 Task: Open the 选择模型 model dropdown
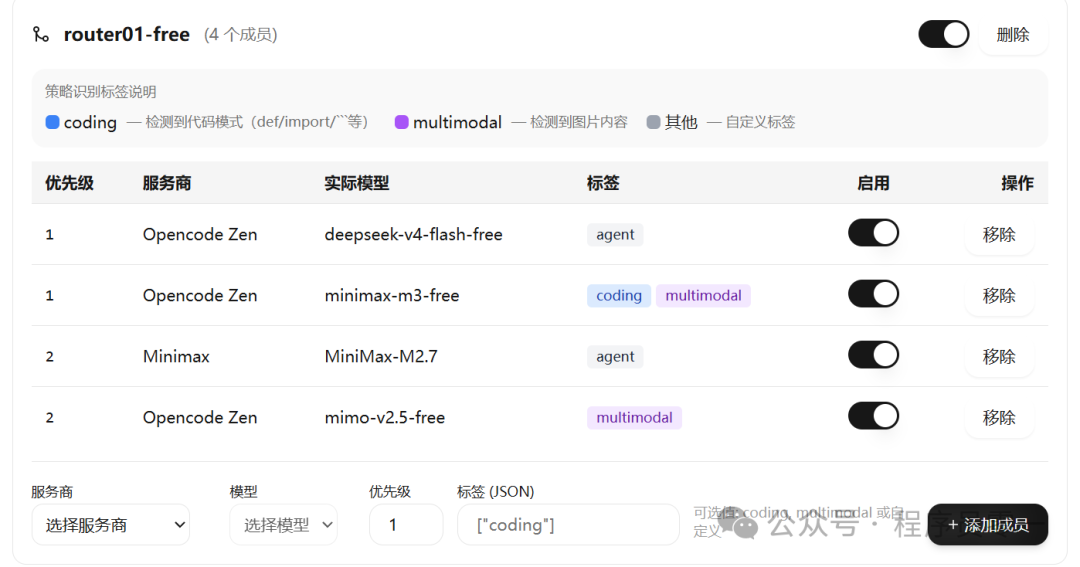(283, 525)
